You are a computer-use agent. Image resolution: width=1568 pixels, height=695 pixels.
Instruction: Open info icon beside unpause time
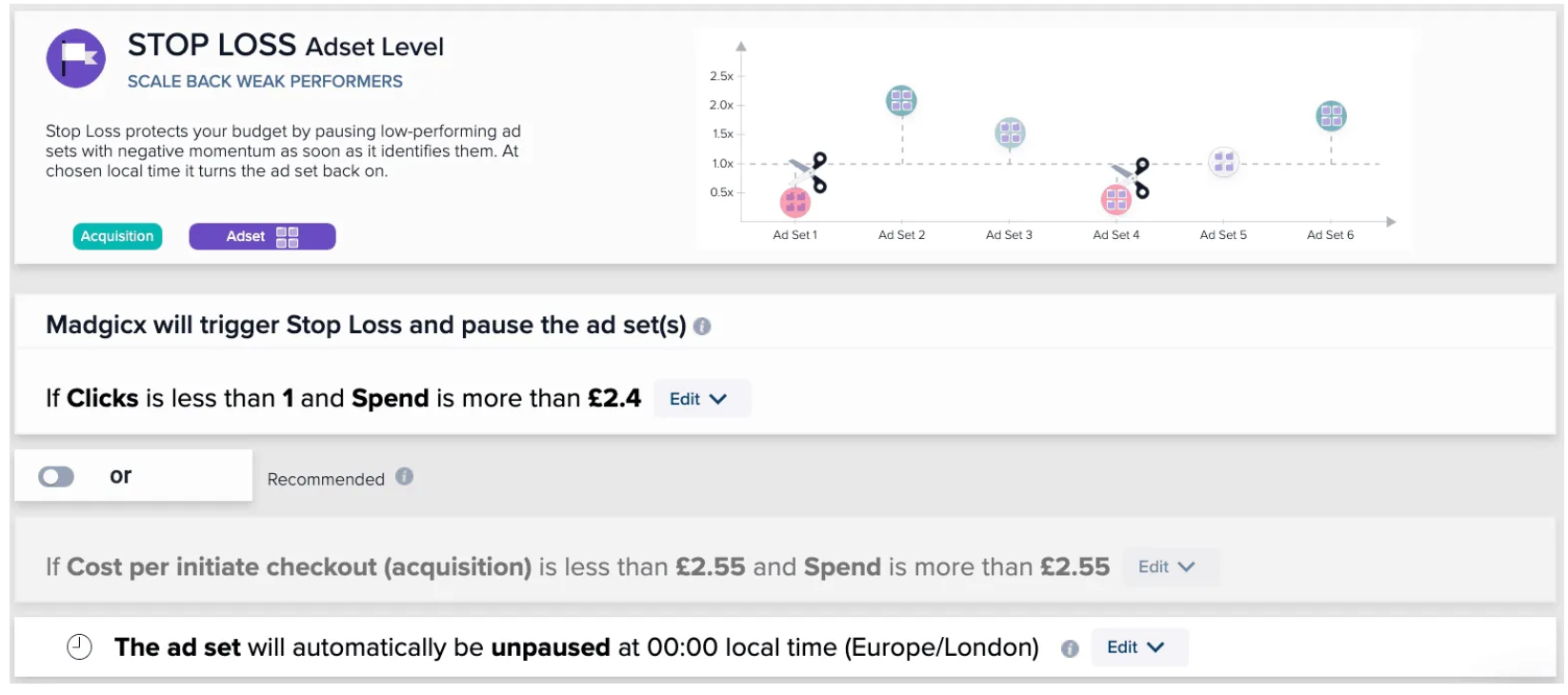pyautogui.click(x=1070, y=648)
